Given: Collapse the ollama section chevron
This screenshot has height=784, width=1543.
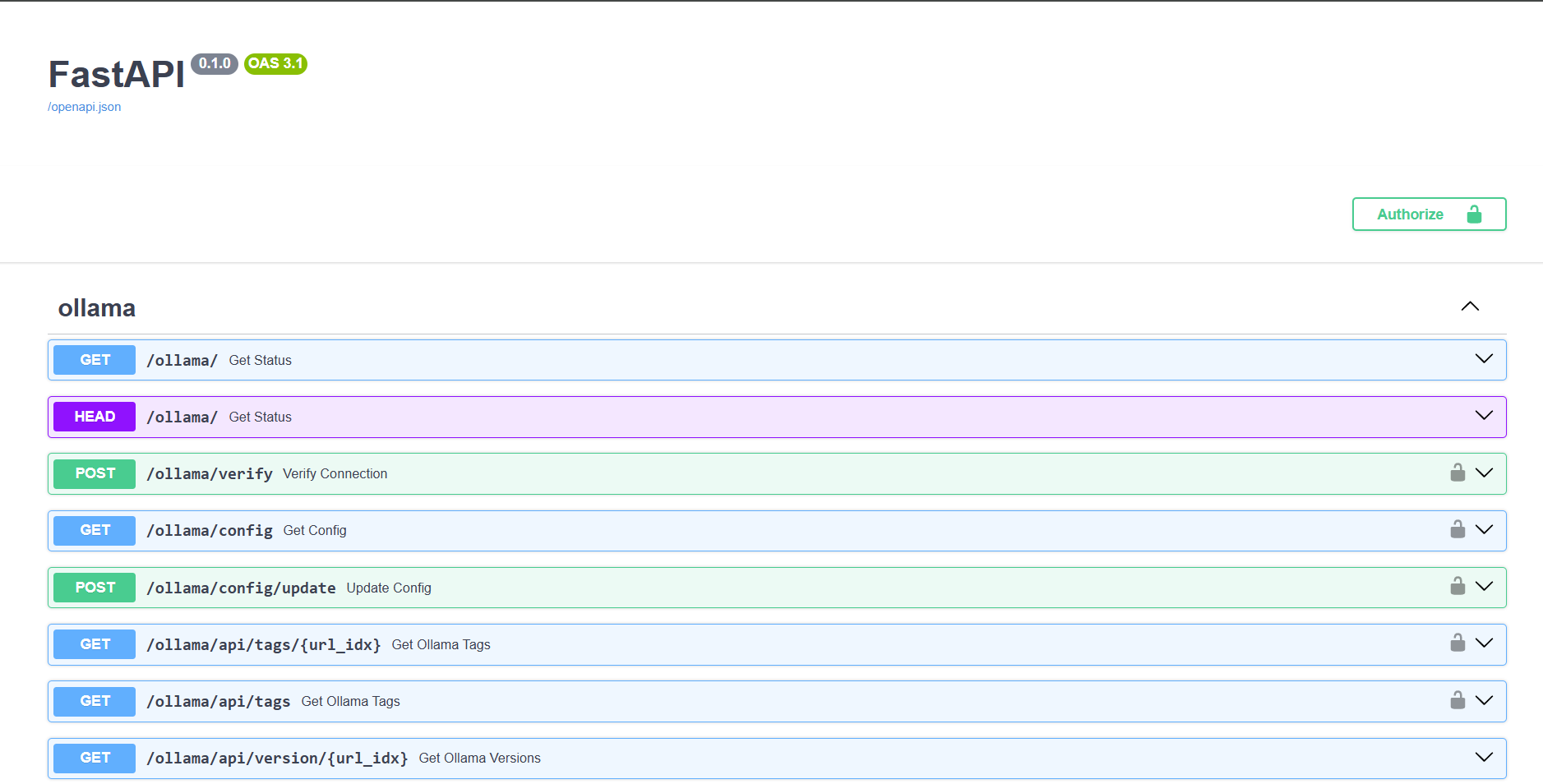Looking at the screenshot, I should 1470,307.
